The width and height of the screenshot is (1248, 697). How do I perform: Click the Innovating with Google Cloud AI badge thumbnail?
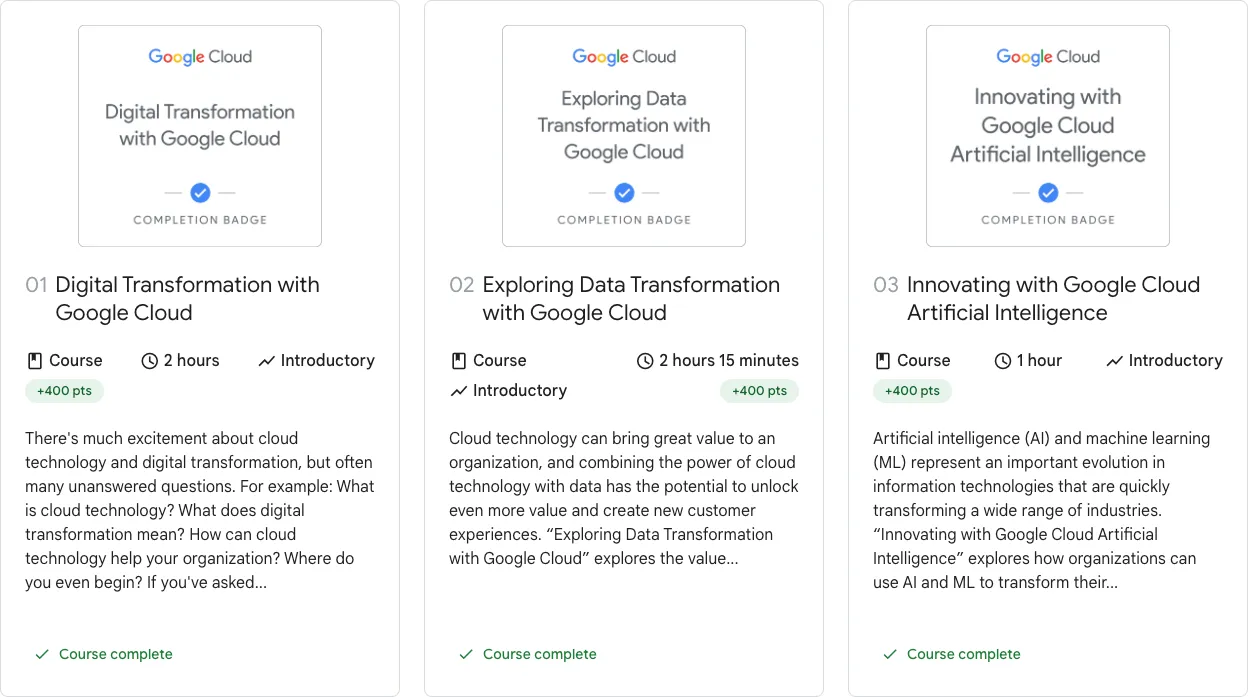[x=1048, y=136]
